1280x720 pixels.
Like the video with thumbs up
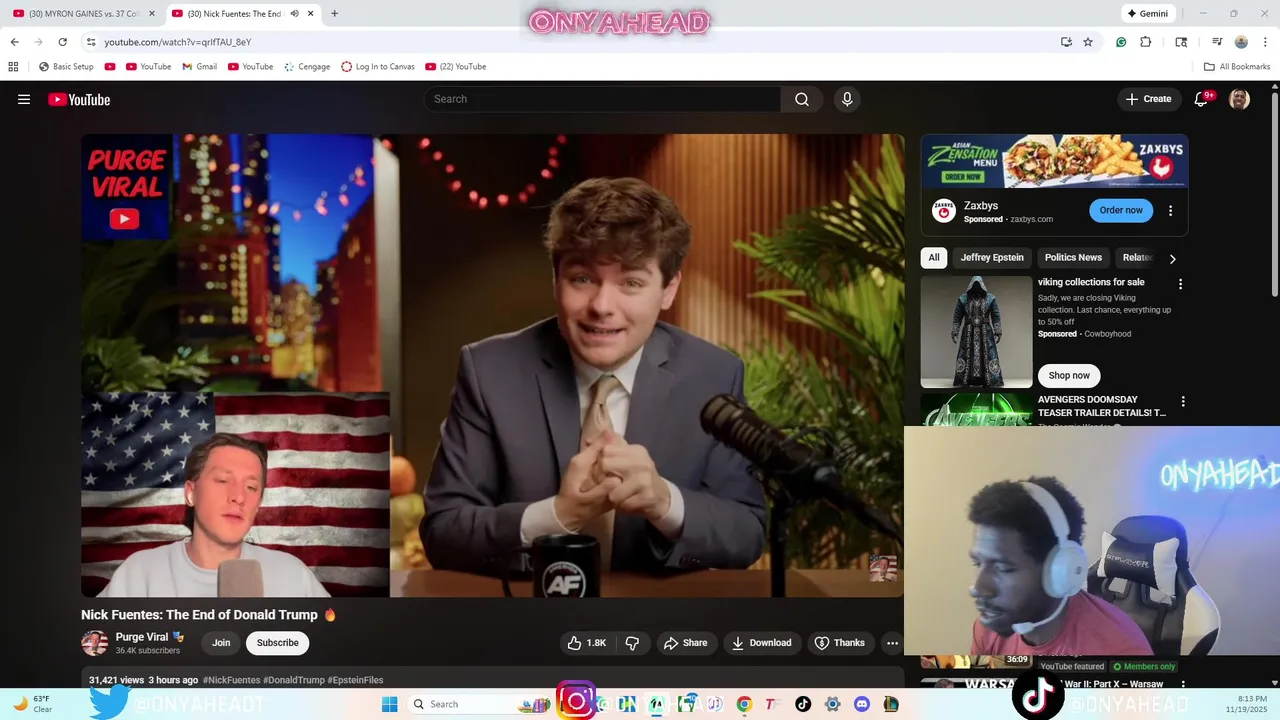point(587,643)
